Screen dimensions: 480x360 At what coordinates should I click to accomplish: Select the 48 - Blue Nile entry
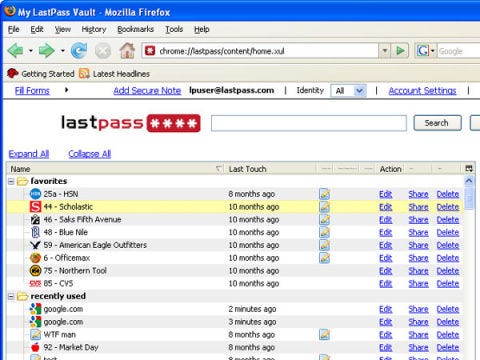(235, 232)
